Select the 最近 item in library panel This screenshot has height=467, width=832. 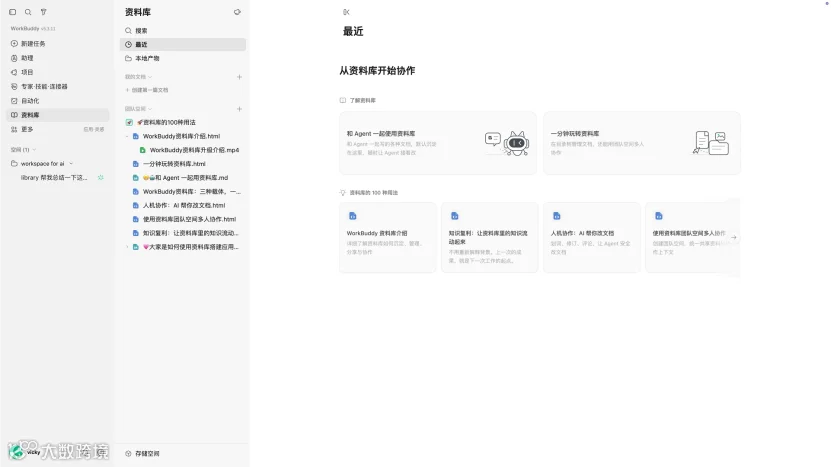(183, 45)
